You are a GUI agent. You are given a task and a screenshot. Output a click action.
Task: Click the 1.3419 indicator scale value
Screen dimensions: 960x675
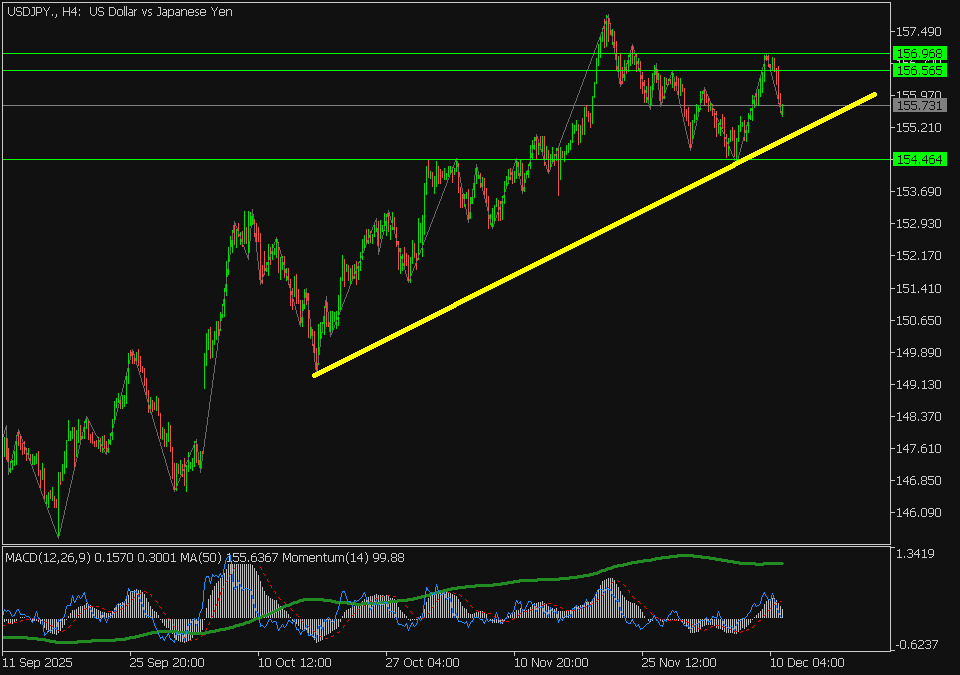[916, 554]
